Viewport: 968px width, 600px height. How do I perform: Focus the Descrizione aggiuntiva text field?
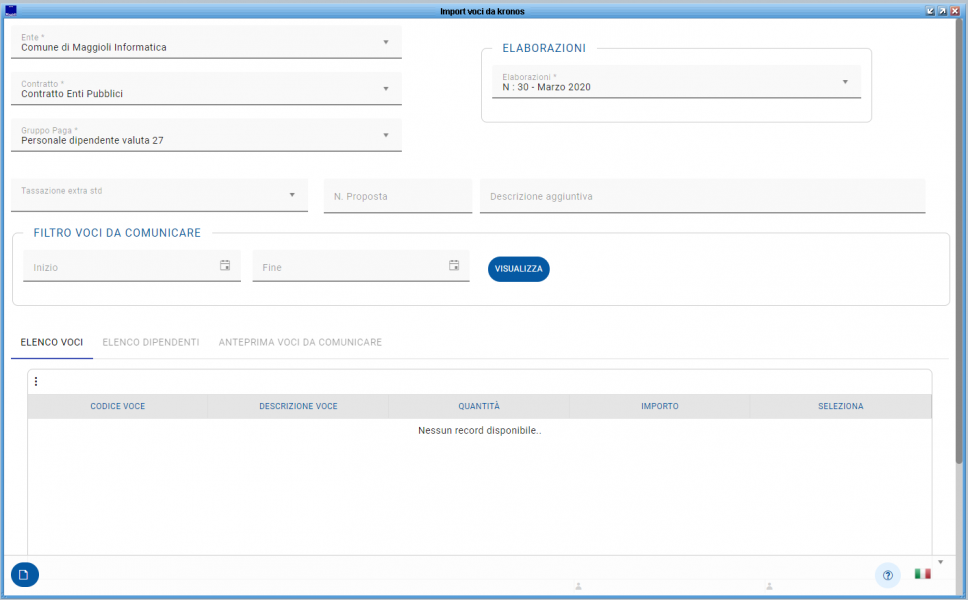coord(702,197)
